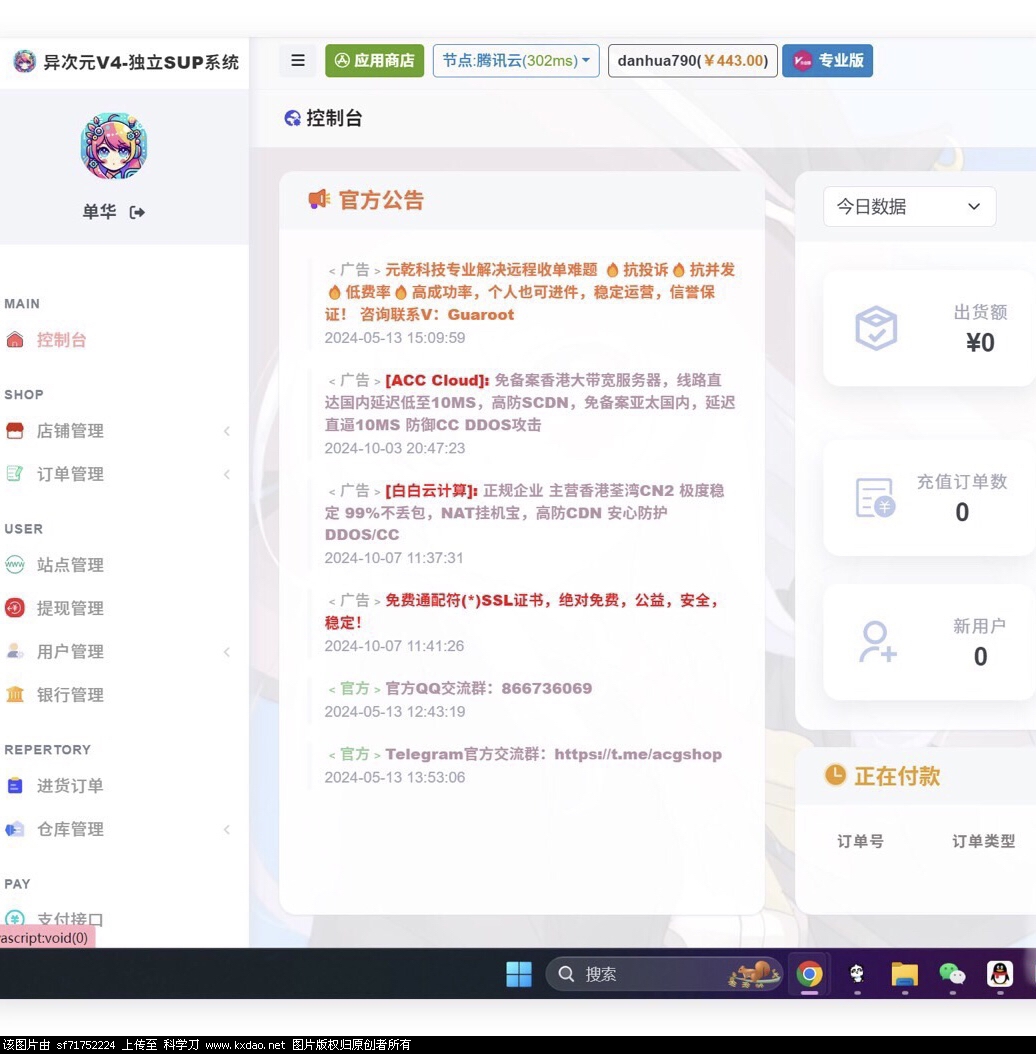Click the user avatar image

pyautogui.click(x=114, y=146)
